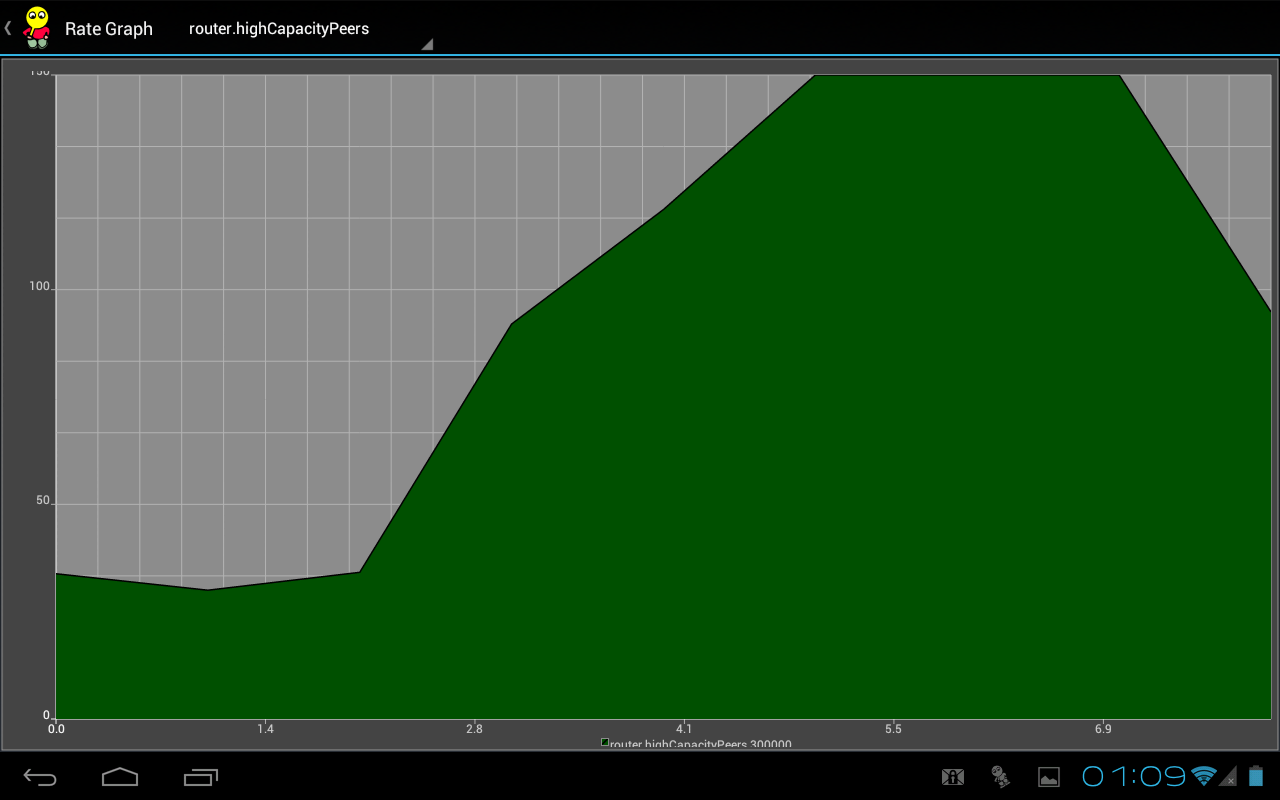
Task: Tap the x-axis label 5.5
Action: pyautogui.click(x=893, y=729)
